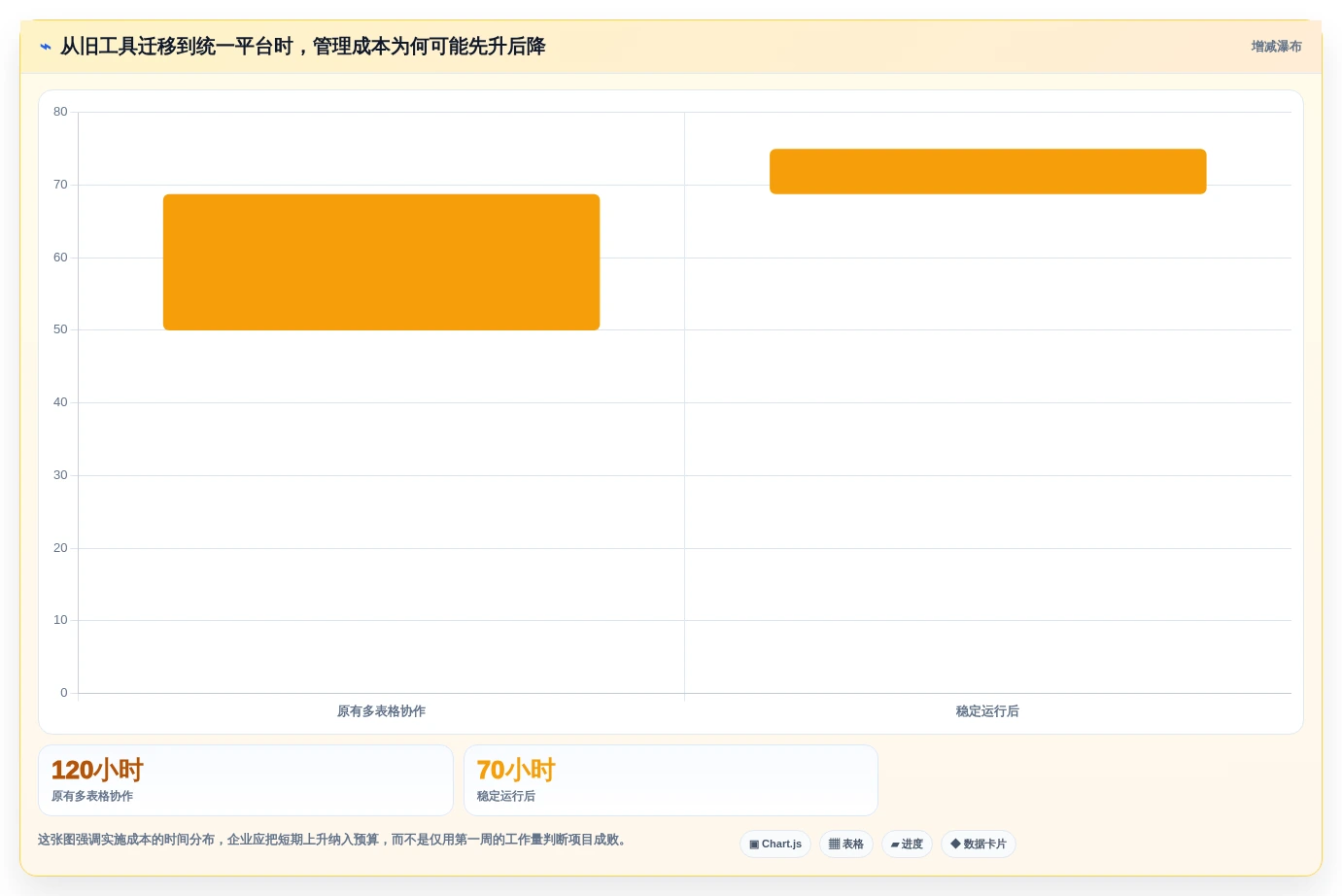Viewport: 1342px width, 896px height.
Task: Click the y-axis value 20
Action: 60,548
